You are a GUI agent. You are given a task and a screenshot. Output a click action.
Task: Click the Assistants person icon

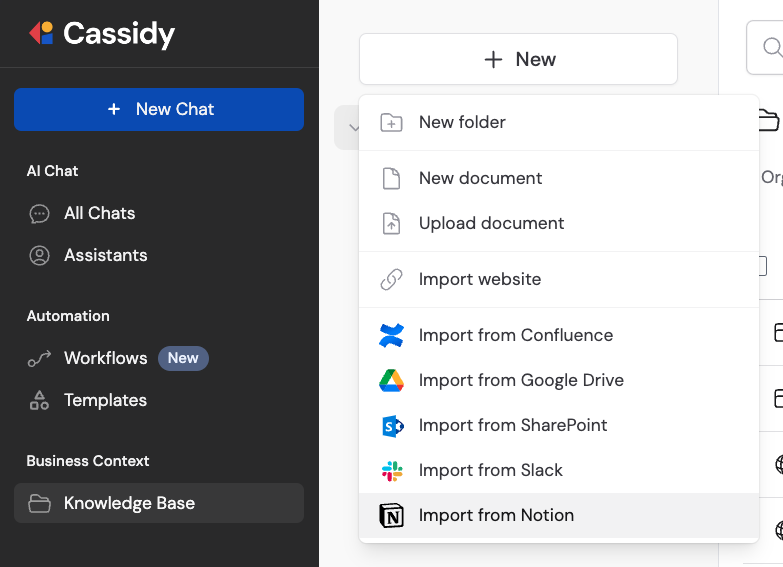(39, 256)
